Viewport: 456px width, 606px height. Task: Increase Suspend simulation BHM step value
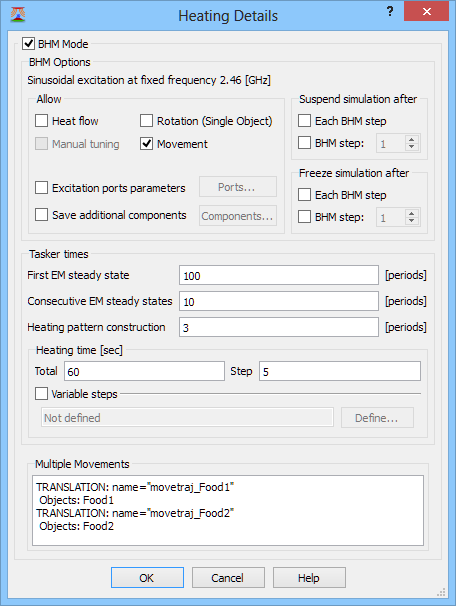412,140
